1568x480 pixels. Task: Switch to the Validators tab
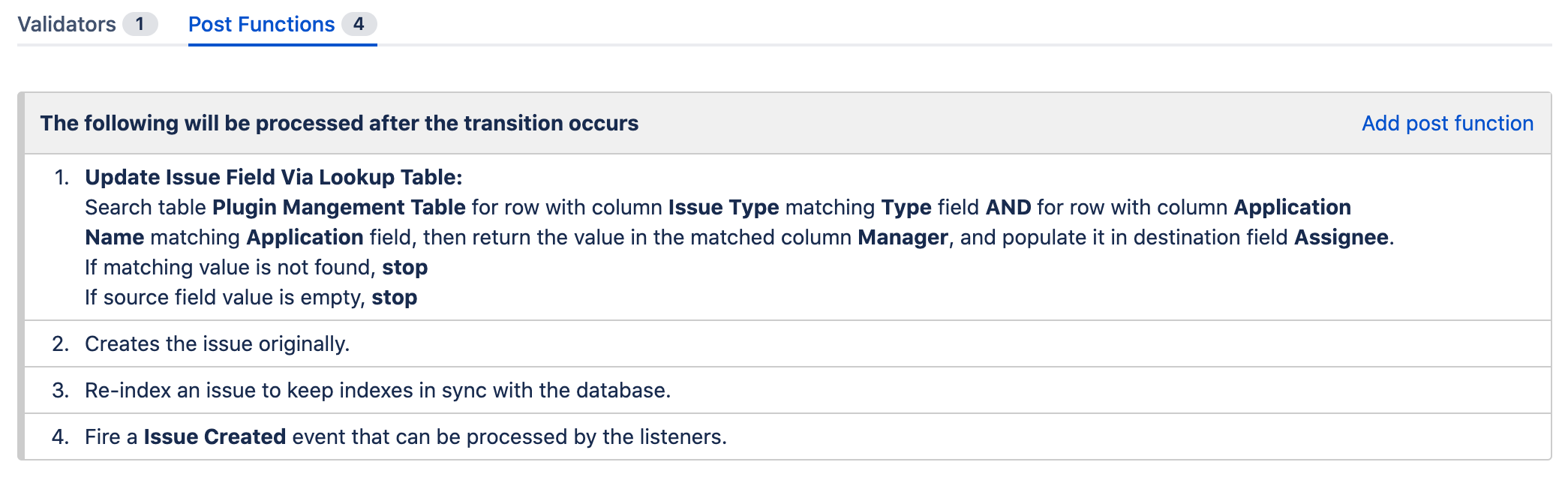pyautogui.click(x=67, y=25)
